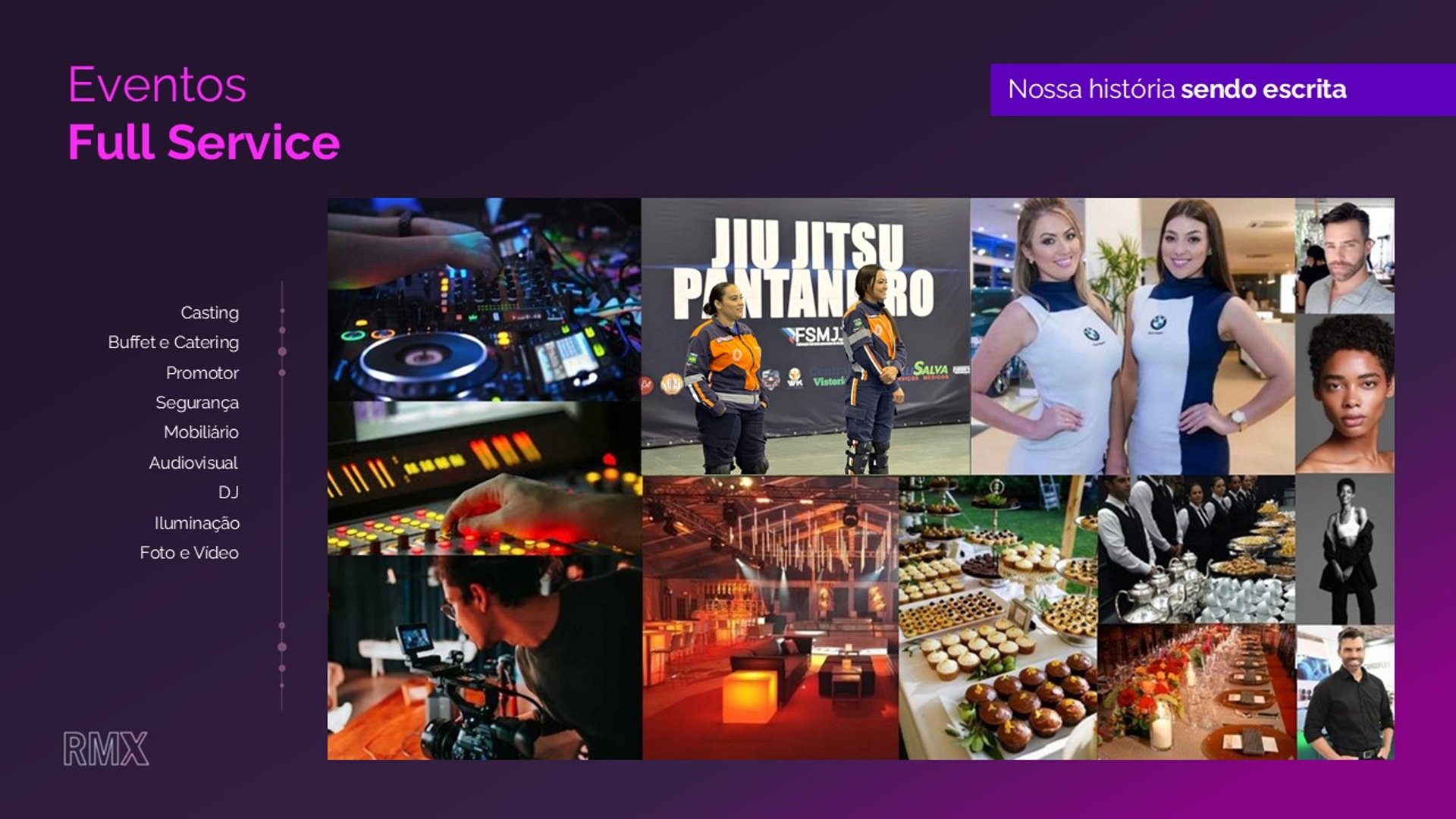Image resolution: width=1456 pixels, height=819 pixels.
Task: Click the Jiu Jitsu Pantaneiro photo
Action: tap(805, 336)
